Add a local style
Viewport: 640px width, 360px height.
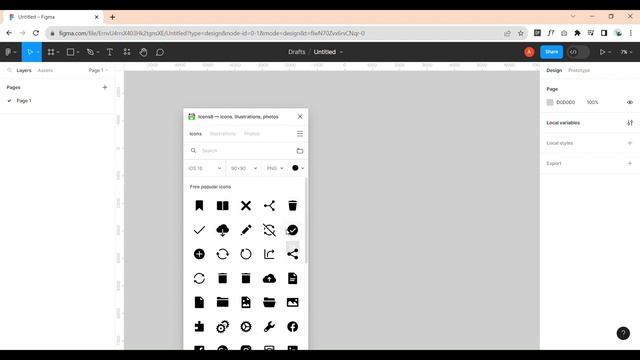(x=630, y=143)
